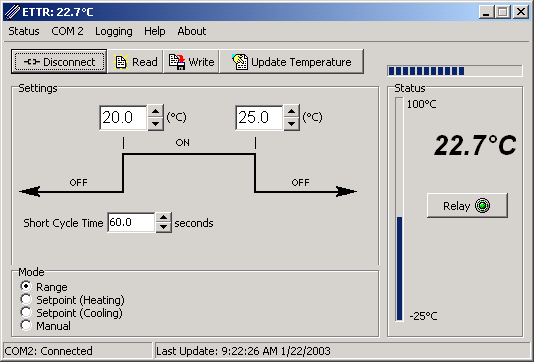Viewport: 534px width, 362px height.
Task: Increase the Short Cycle Time value
Action: click(163, 217)
